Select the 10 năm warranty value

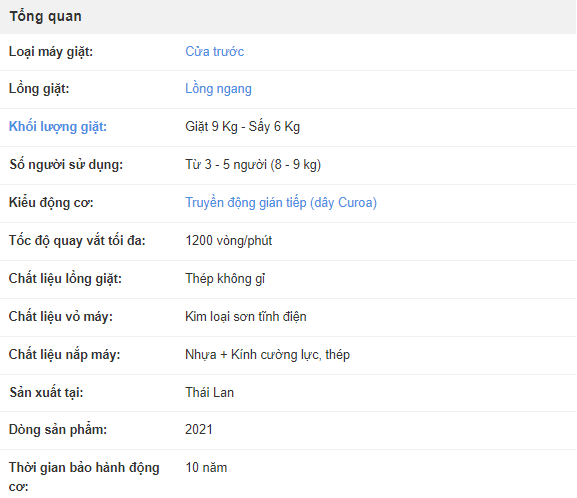point(206,468)
